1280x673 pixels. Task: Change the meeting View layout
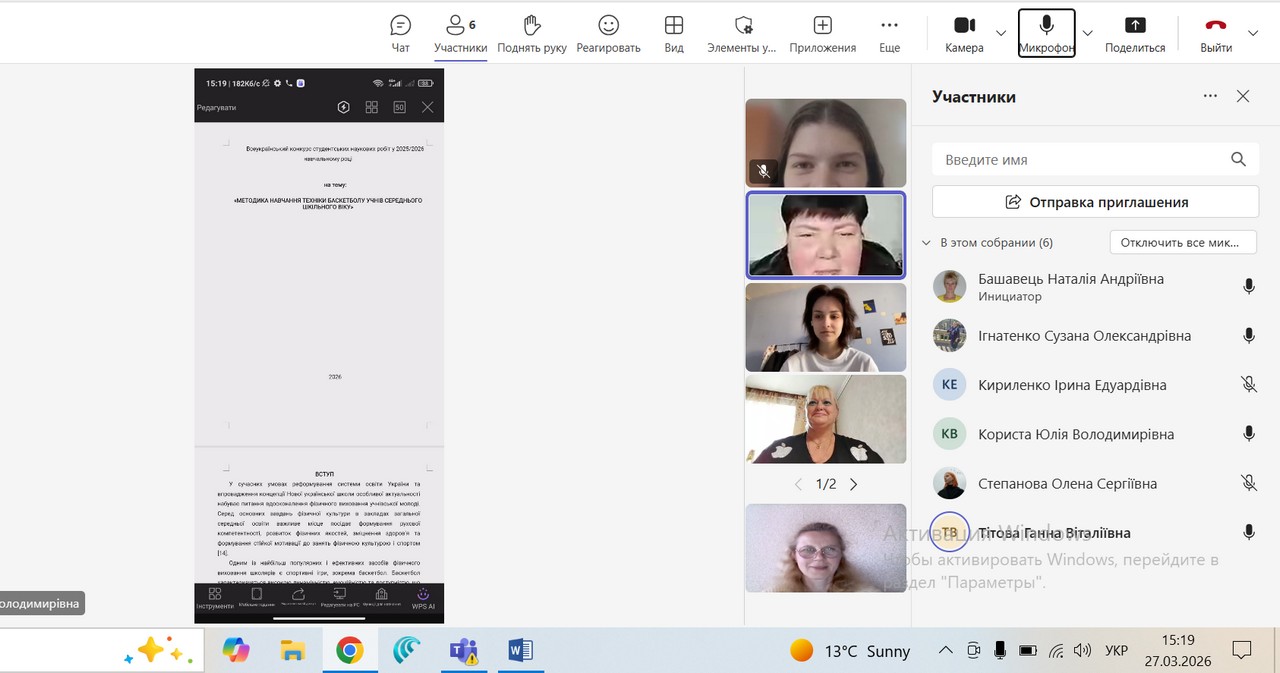tap(674, 33)
